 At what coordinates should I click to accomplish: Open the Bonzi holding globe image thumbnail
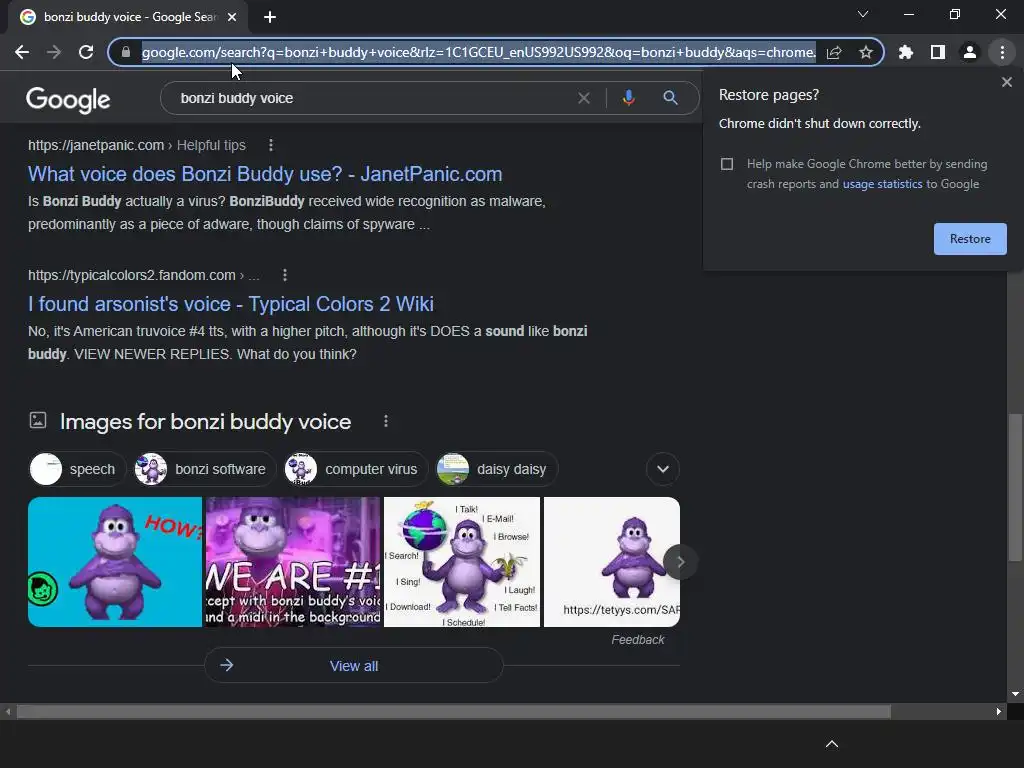pos(462,562)
